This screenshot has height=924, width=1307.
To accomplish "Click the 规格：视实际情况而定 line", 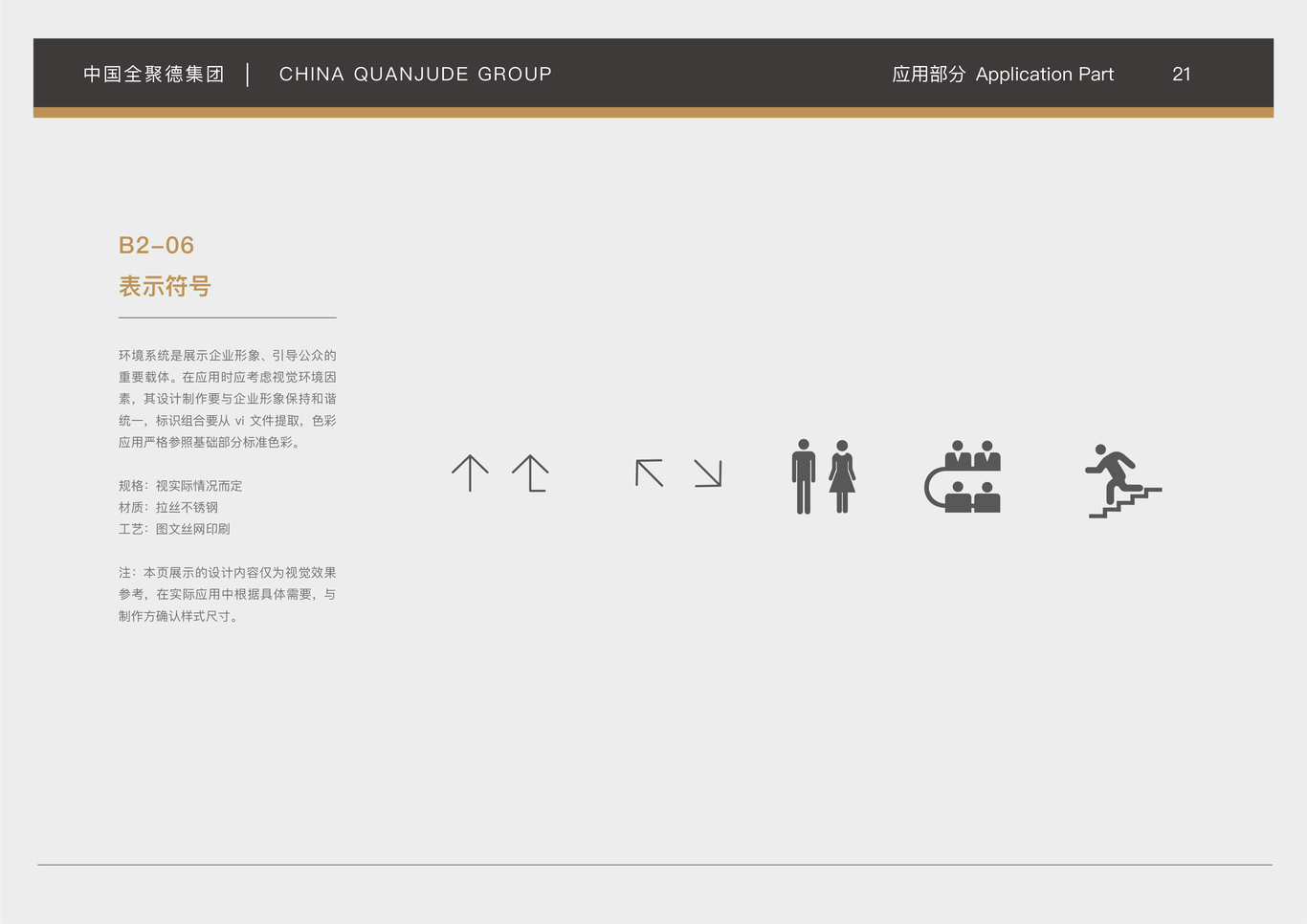I will (x=181, y=486).
